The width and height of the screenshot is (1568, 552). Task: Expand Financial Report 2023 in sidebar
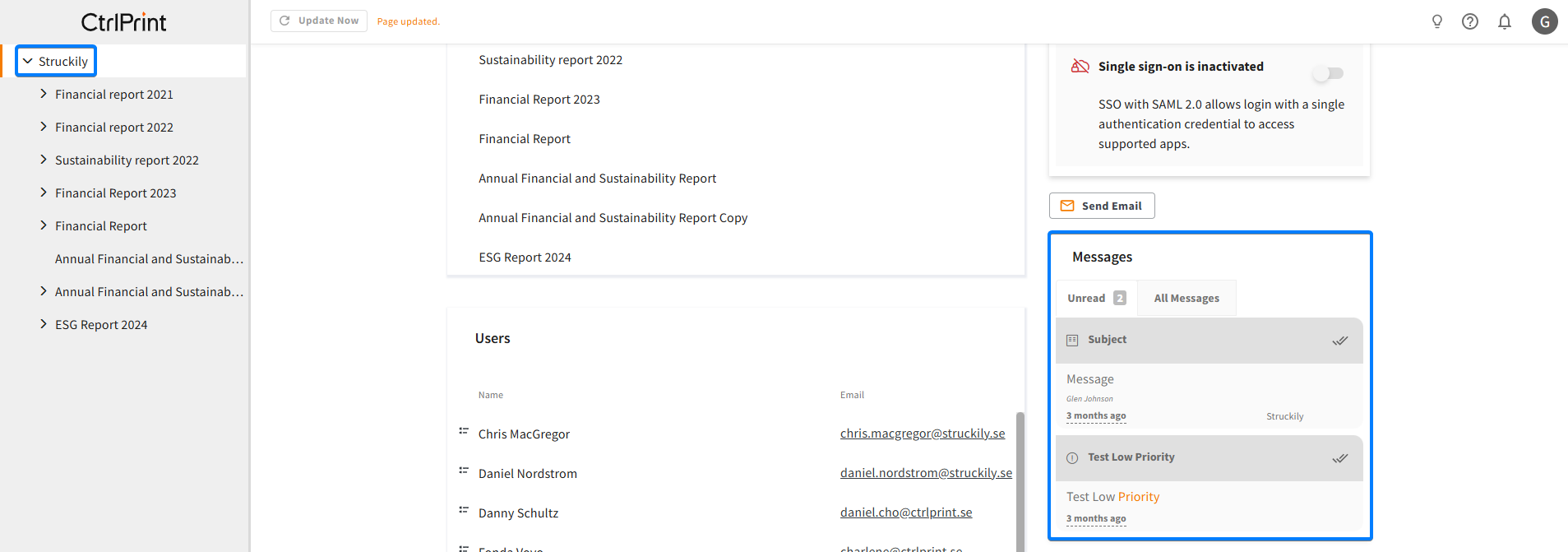(x=44, y=193)
